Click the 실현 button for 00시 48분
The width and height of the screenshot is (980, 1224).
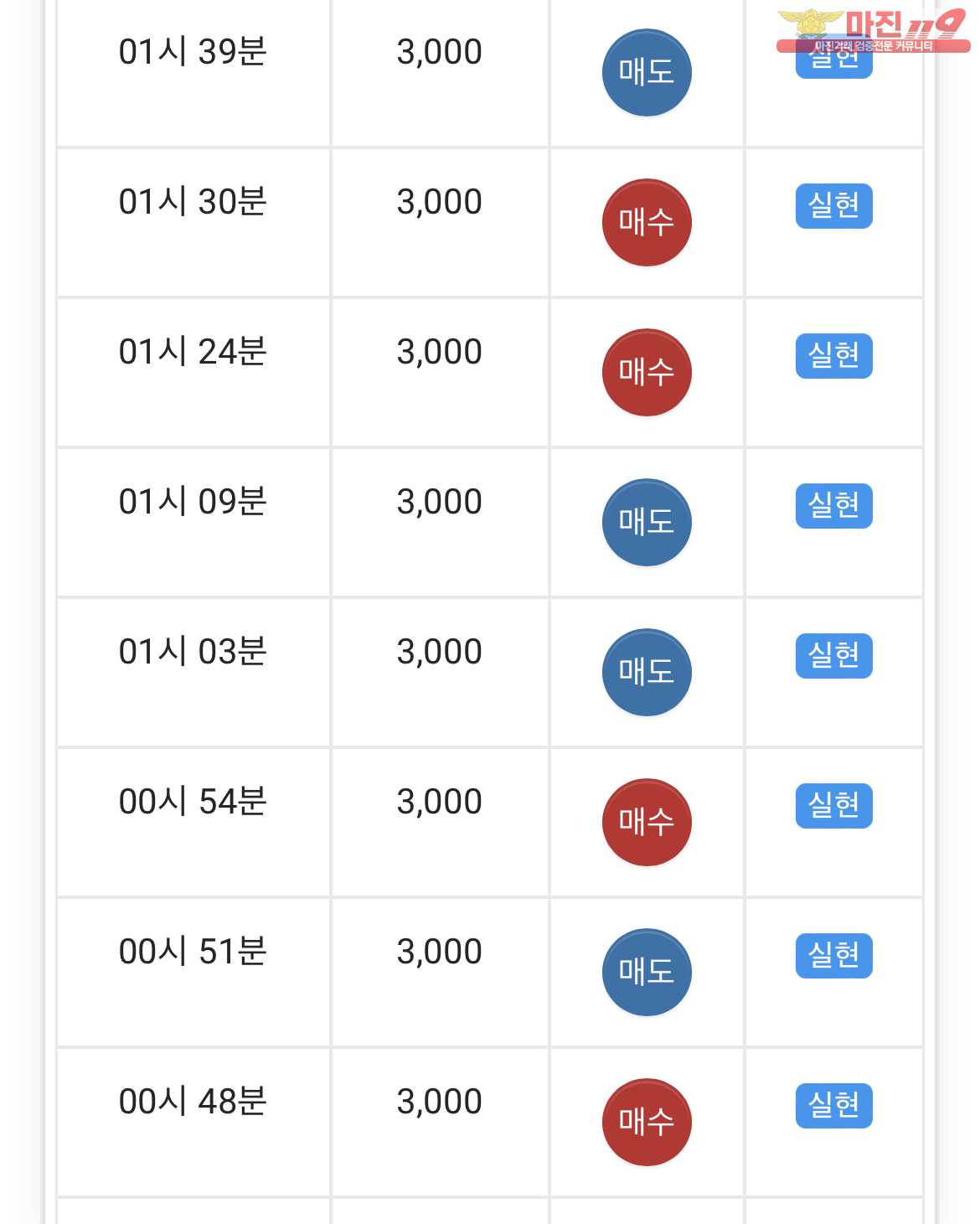point(834,1106)
